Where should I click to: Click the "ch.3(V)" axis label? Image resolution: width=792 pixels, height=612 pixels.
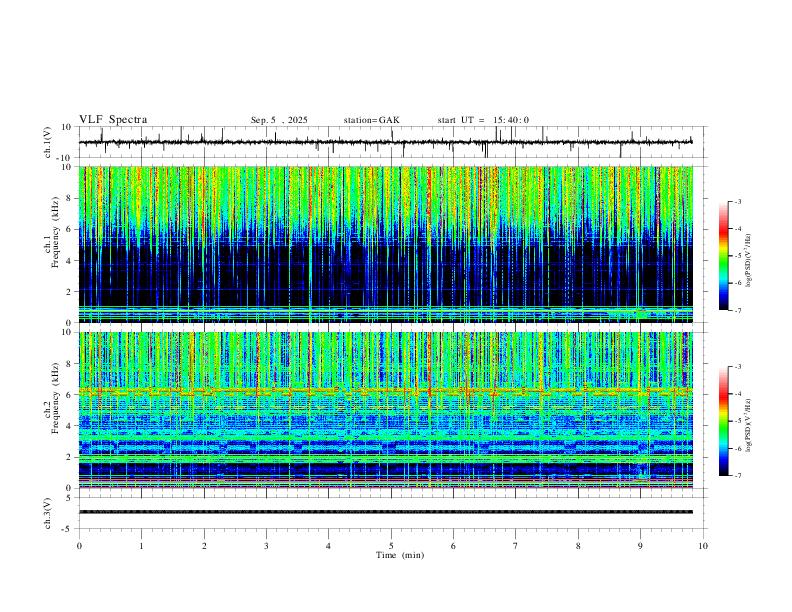(48, 513)
